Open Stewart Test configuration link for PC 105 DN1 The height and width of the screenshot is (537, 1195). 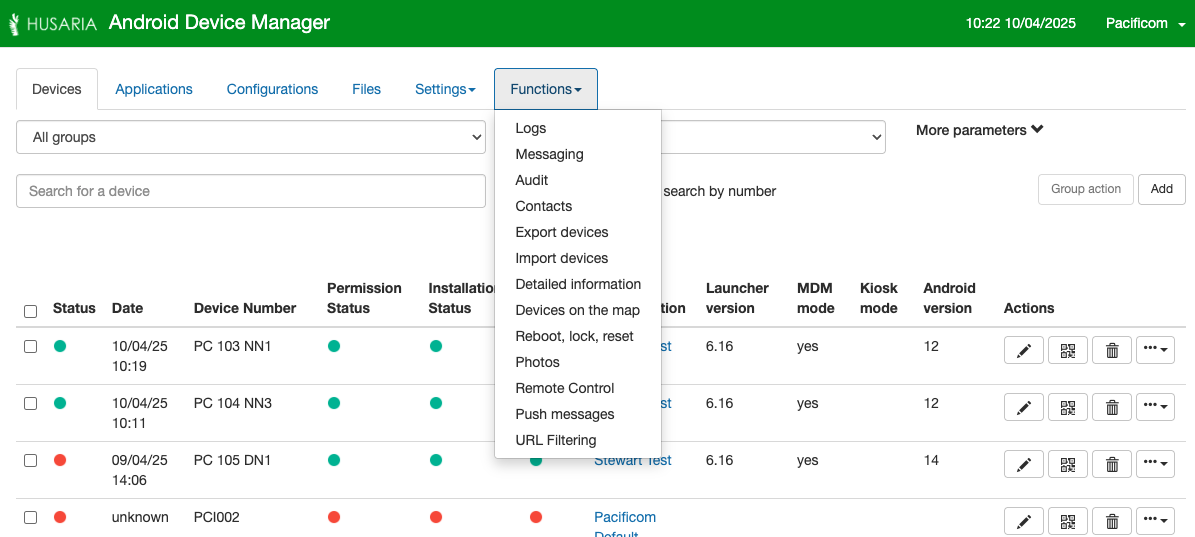click(x=633, y=460)
